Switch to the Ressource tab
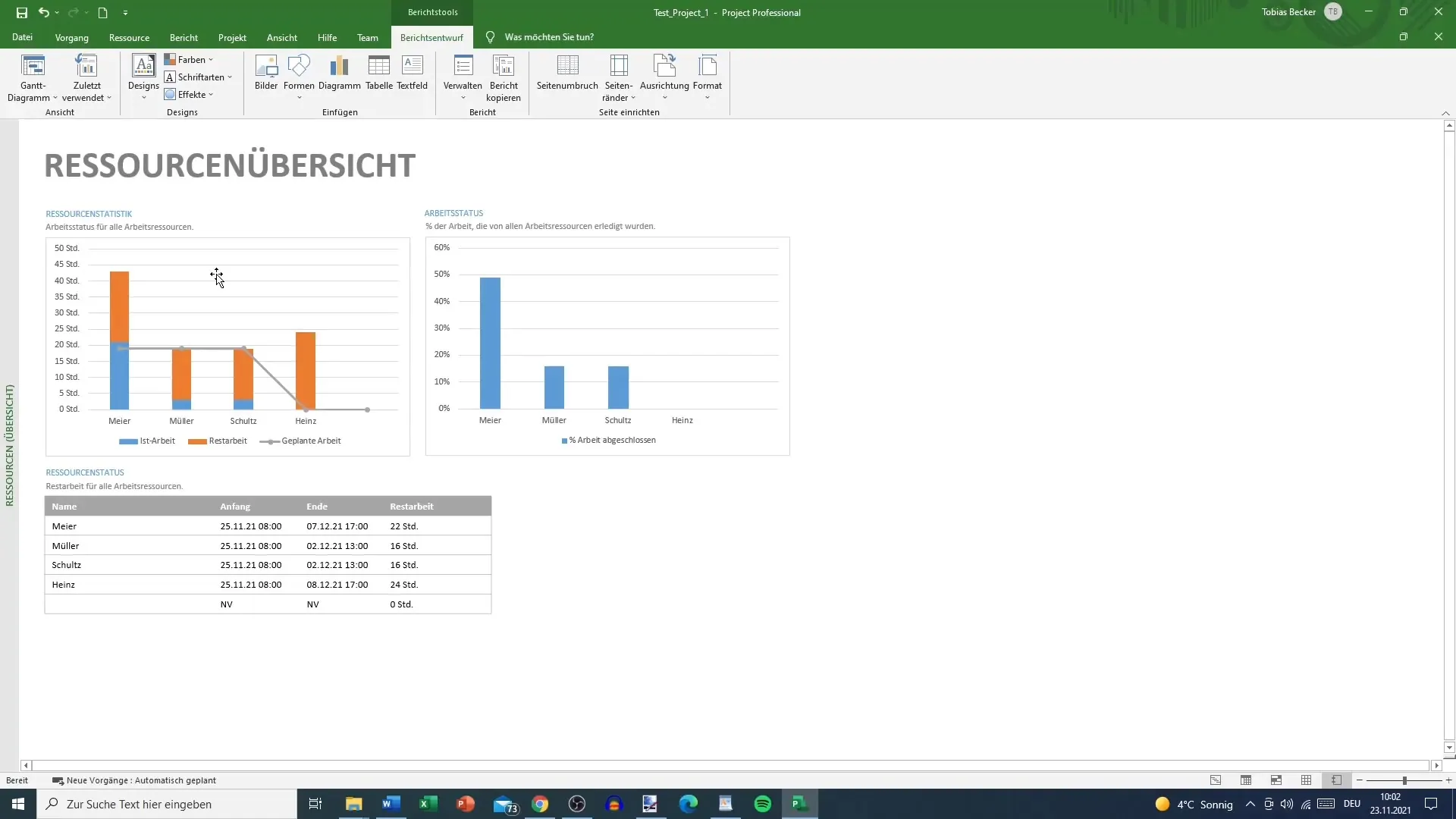1456x819 pixels. tap(129, 37)
